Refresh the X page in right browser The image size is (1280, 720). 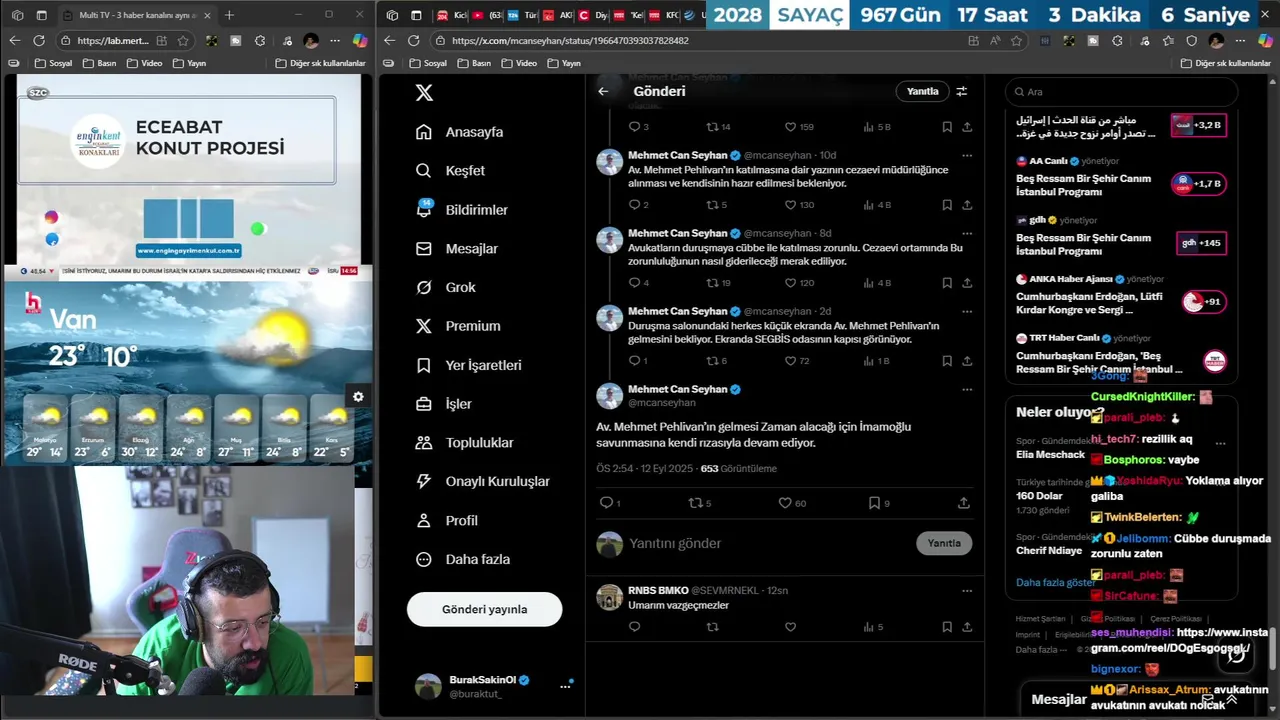coord(415,41)
